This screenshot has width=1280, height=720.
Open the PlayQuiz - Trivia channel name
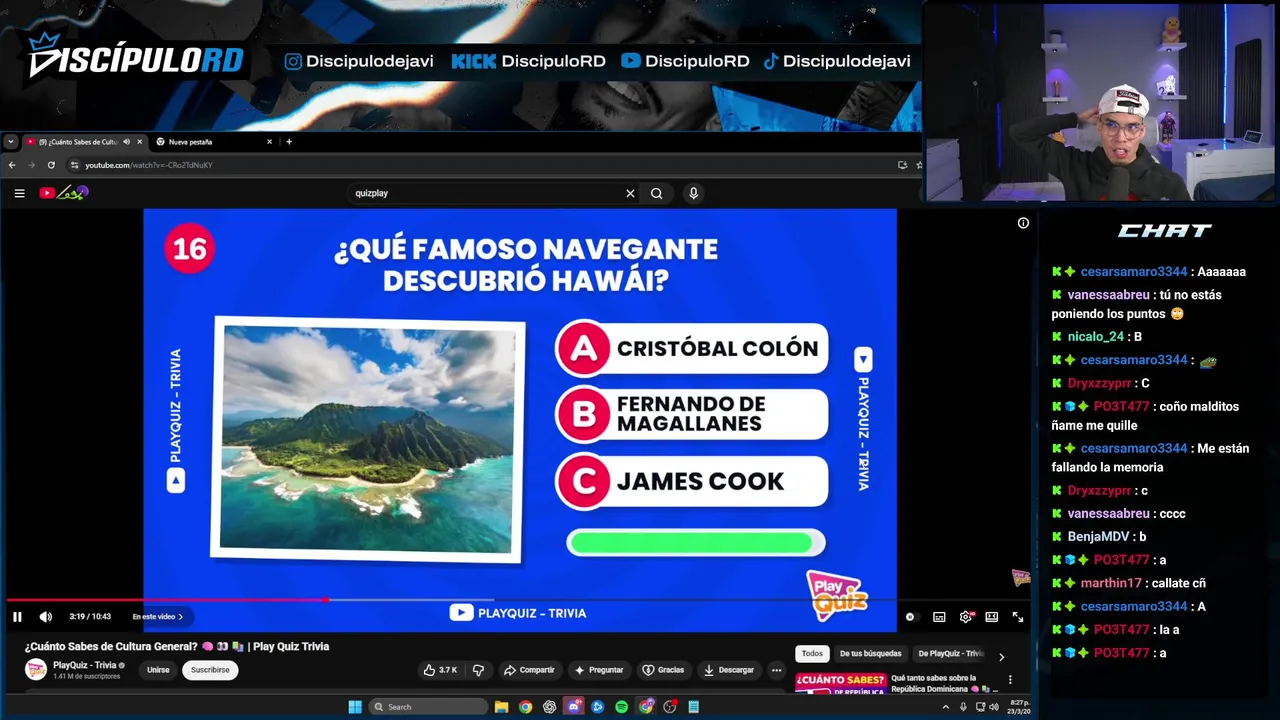(x=85, y=665)
